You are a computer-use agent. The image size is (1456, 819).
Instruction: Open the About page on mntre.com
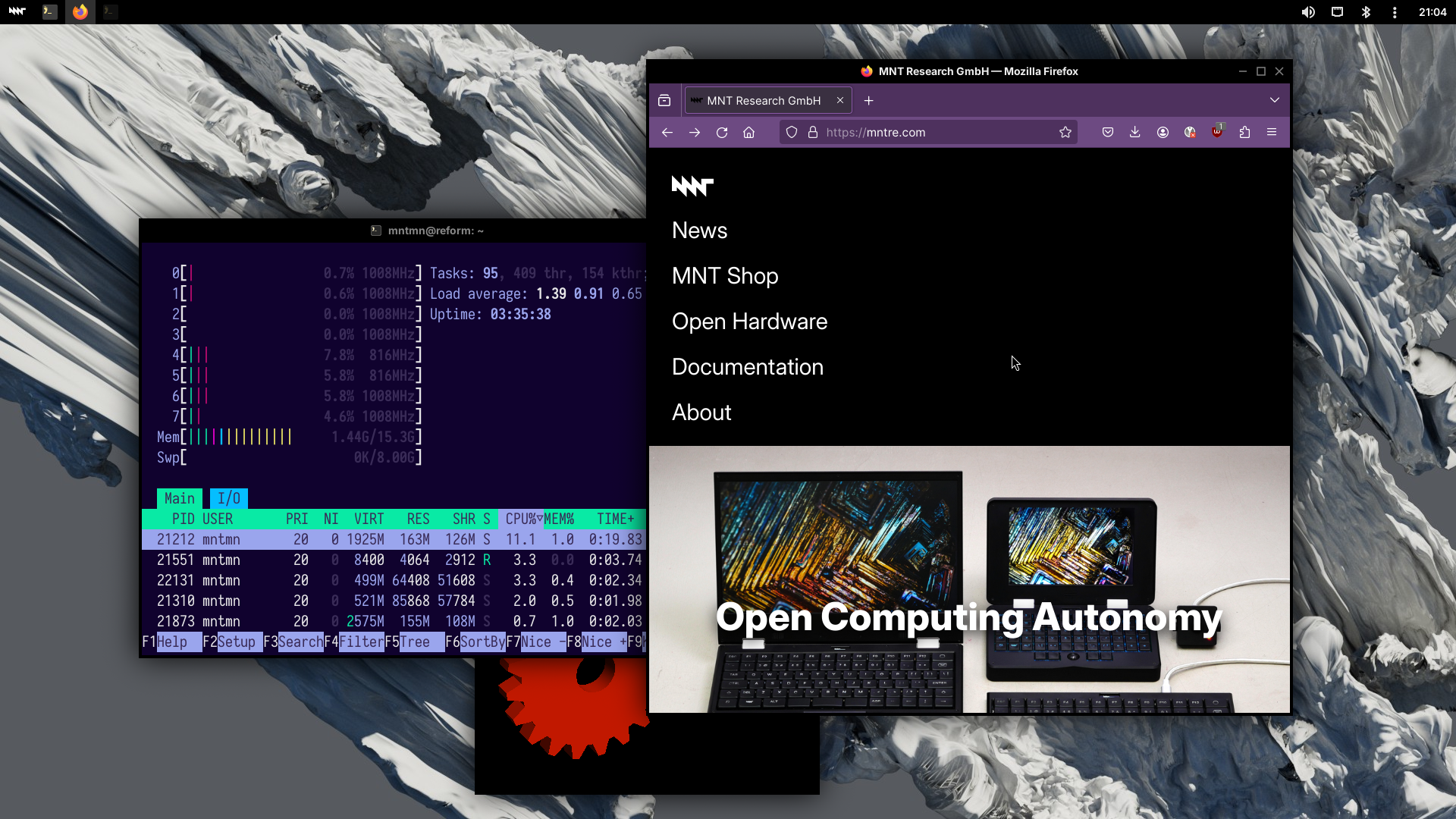click(x=701, y=412)
